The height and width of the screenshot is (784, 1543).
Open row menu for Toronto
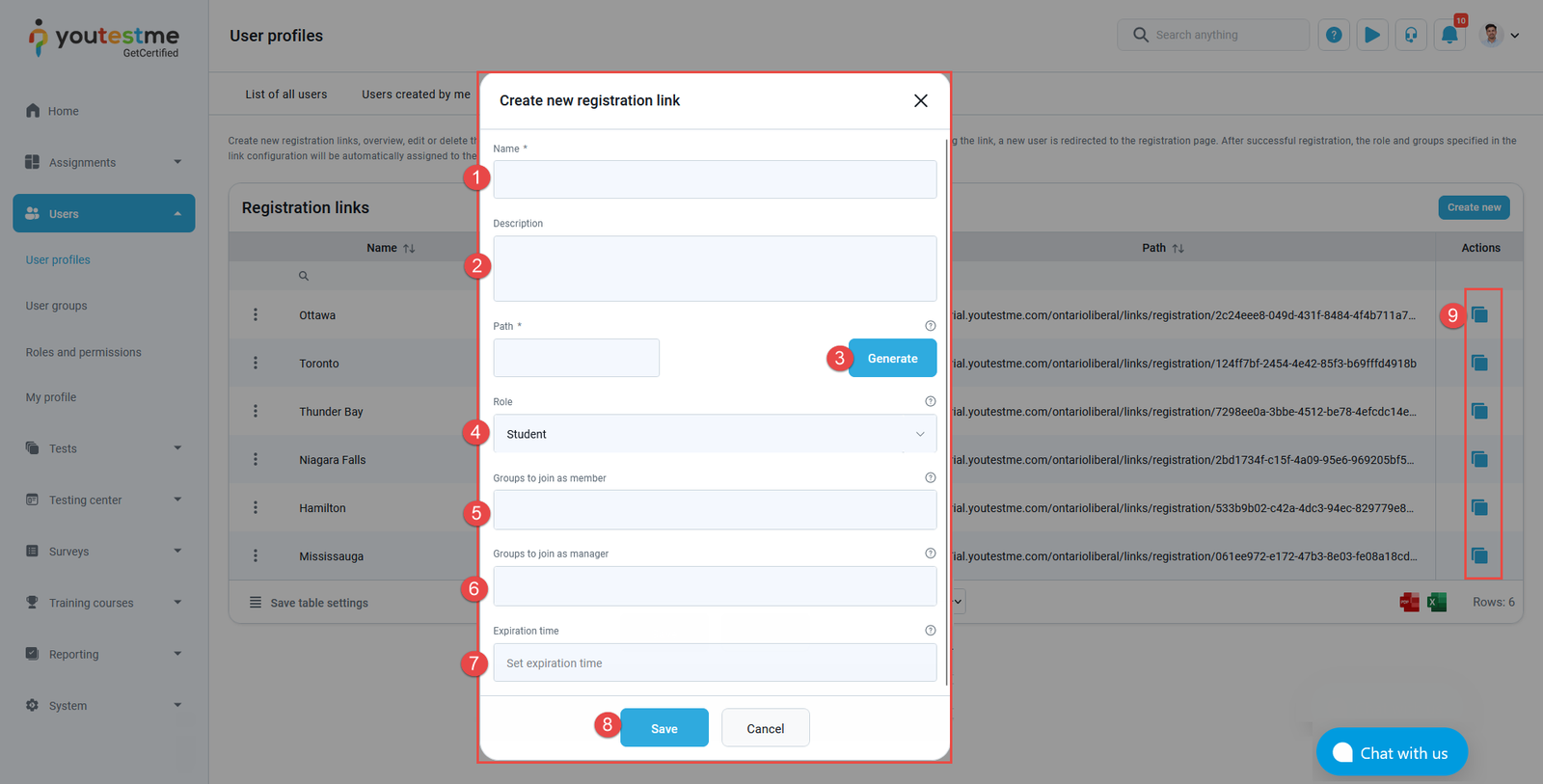pyautogui.click(x=256, y=364)
